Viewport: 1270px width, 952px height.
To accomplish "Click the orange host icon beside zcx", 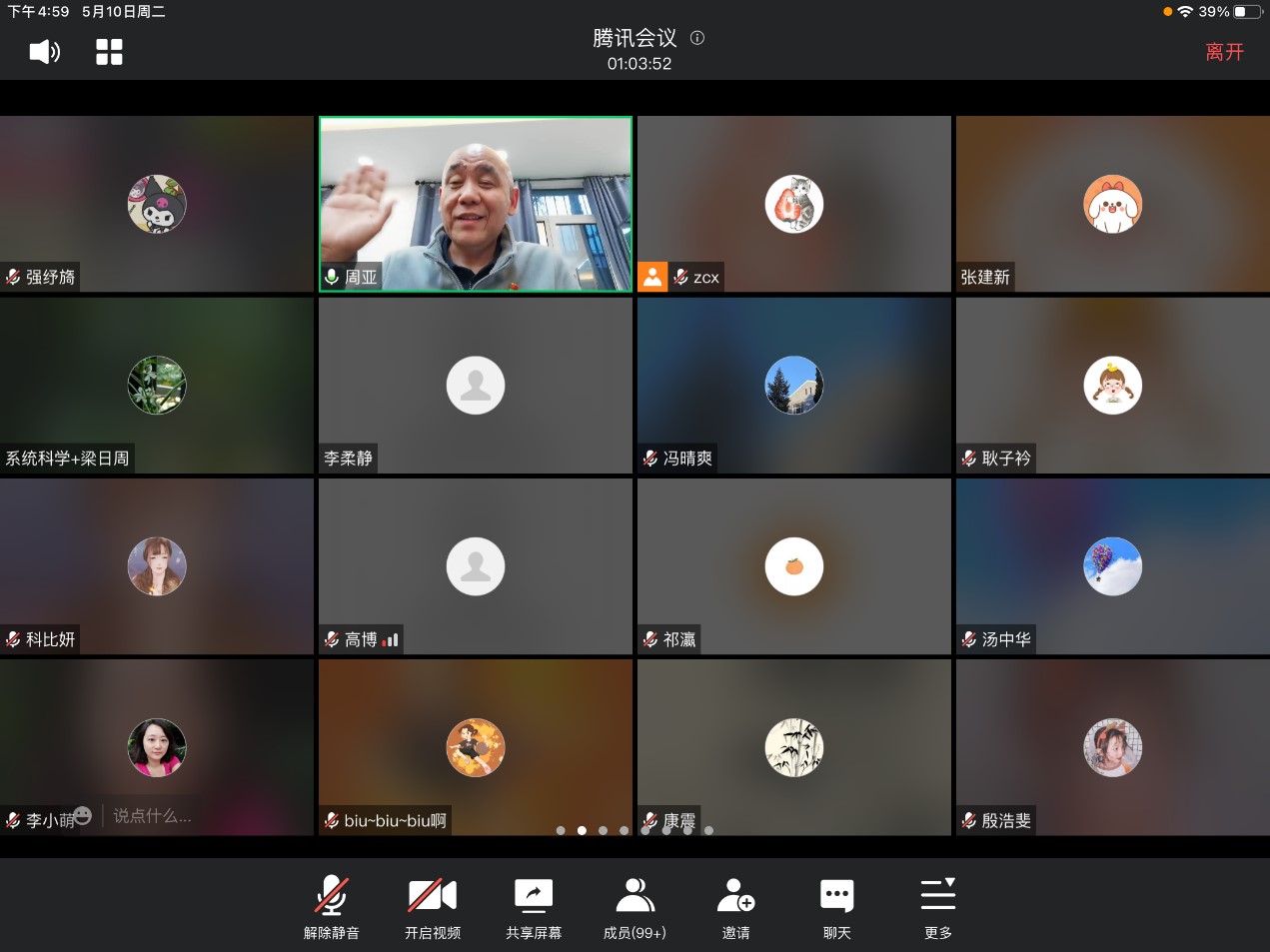I will point(652,277).
